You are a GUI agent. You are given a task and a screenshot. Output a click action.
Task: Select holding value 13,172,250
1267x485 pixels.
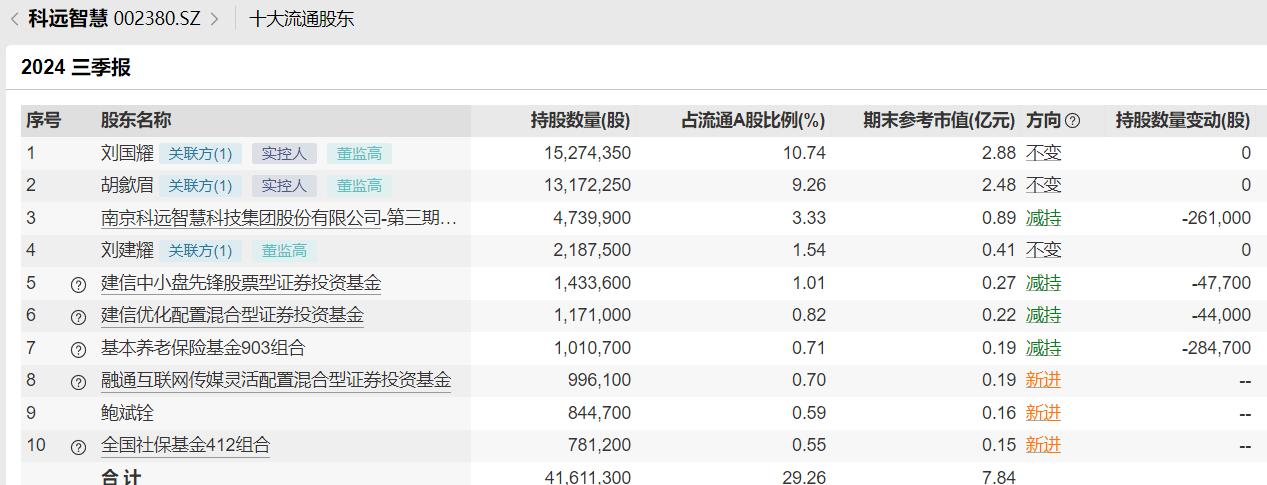(x=588, y=185)
